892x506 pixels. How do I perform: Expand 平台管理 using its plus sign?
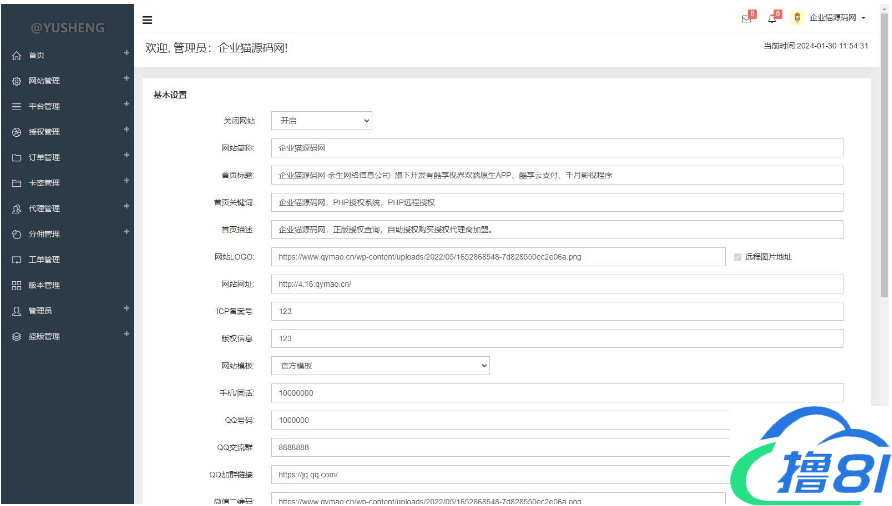pyautogui.click(x=126, y=104)
